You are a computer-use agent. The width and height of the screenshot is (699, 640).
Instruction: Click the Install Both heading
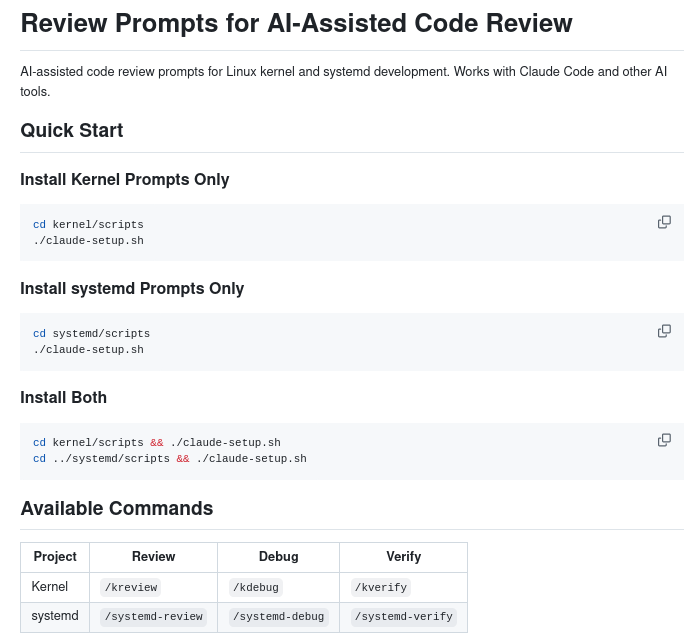pos(64,398)
